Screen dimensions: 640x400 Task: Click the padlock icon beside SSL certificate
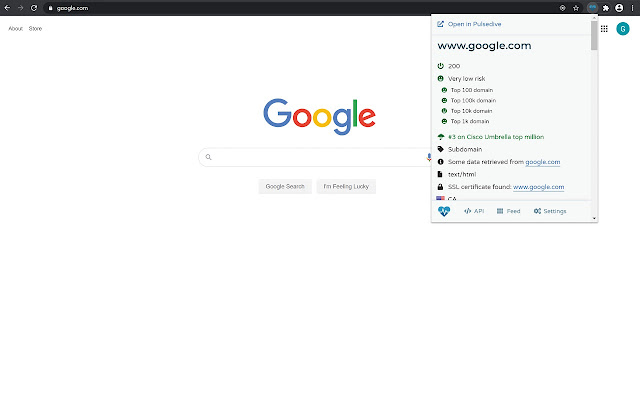tap(440, 187)
